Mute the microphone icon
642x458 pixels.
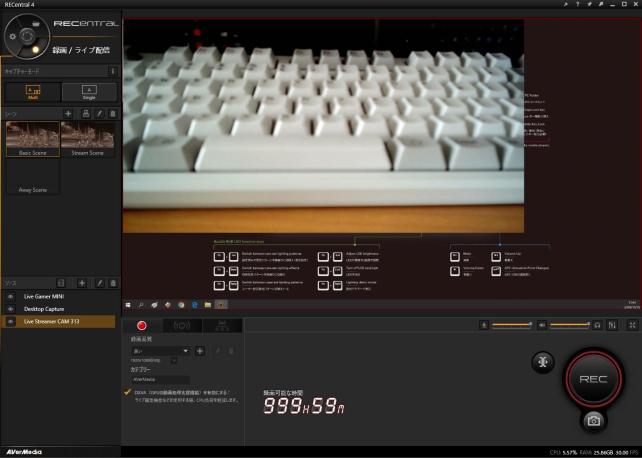click(484, 325)
